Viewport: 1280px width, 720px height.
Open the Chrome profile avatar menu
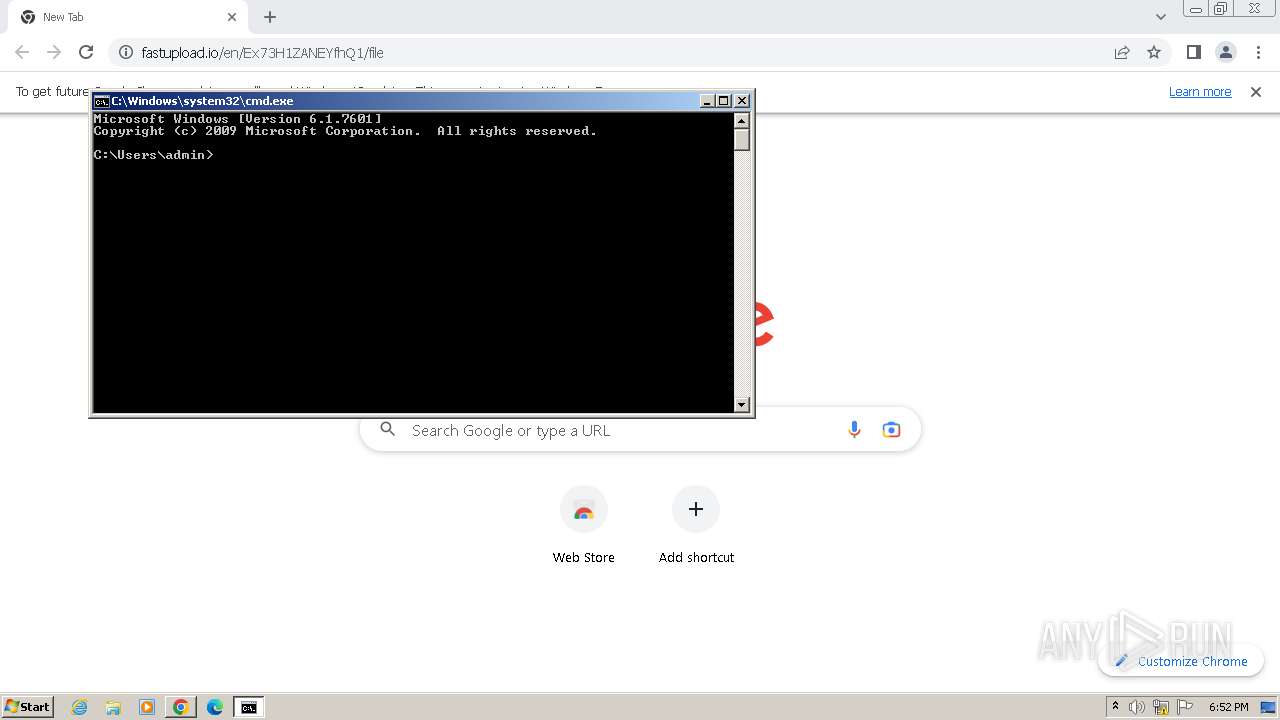point(1225,52)
